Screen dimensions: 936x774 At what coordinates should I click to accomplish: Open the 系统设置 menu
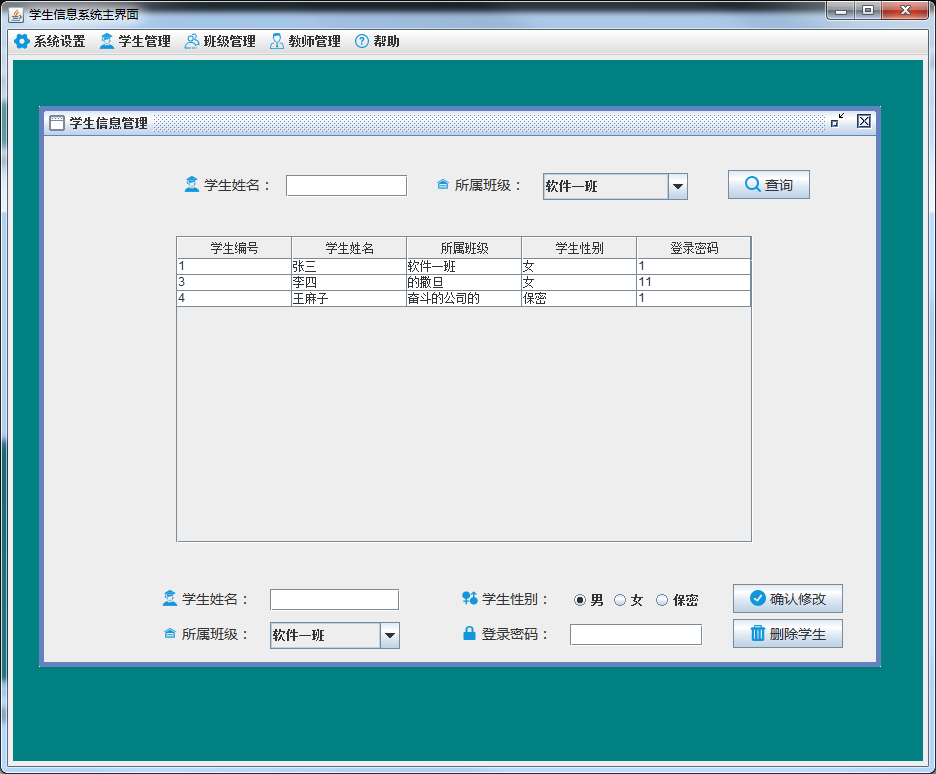tap(50, 42)
